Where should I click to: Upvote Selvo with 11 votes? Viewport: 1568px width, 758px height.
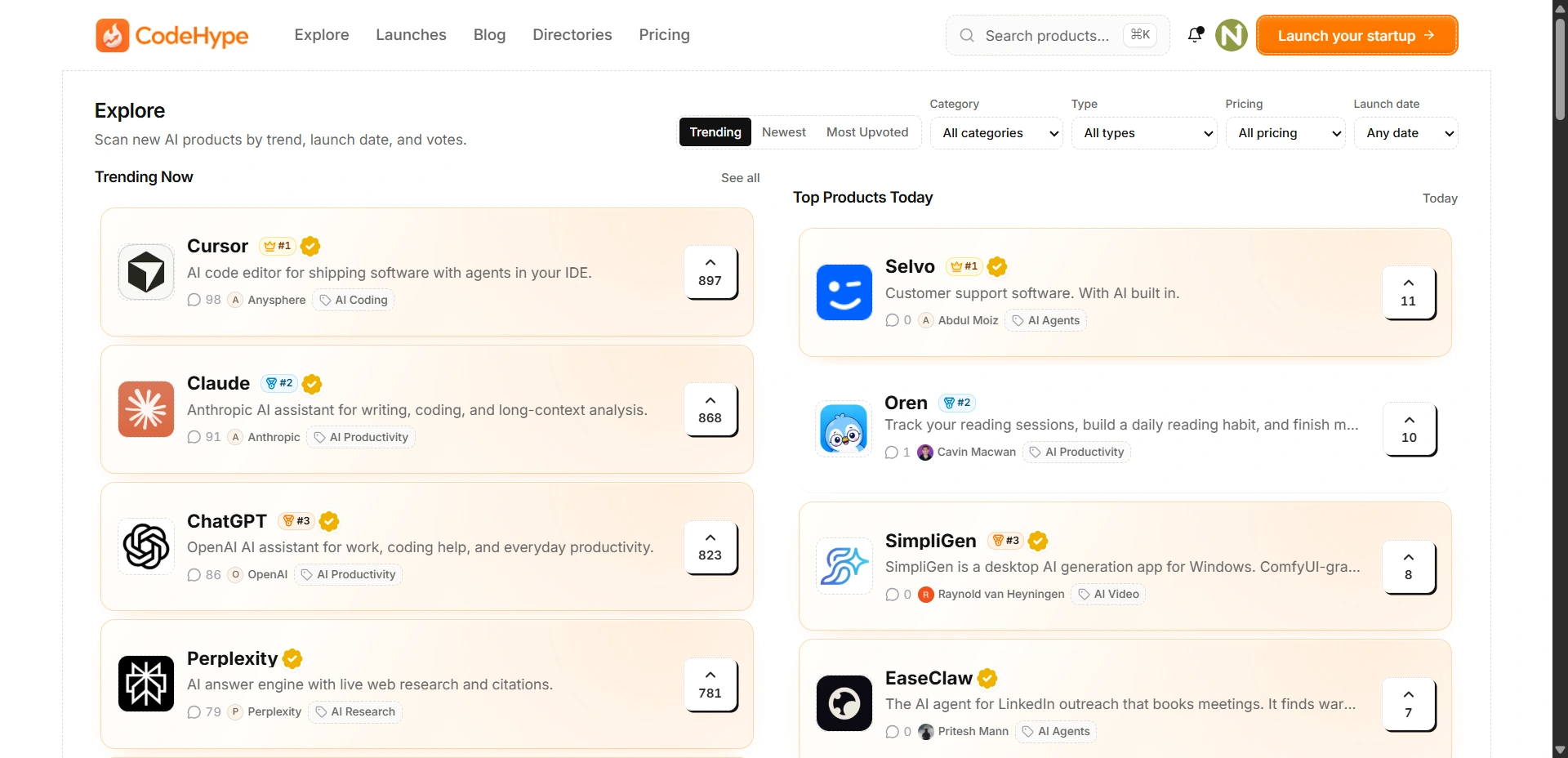1409,292
